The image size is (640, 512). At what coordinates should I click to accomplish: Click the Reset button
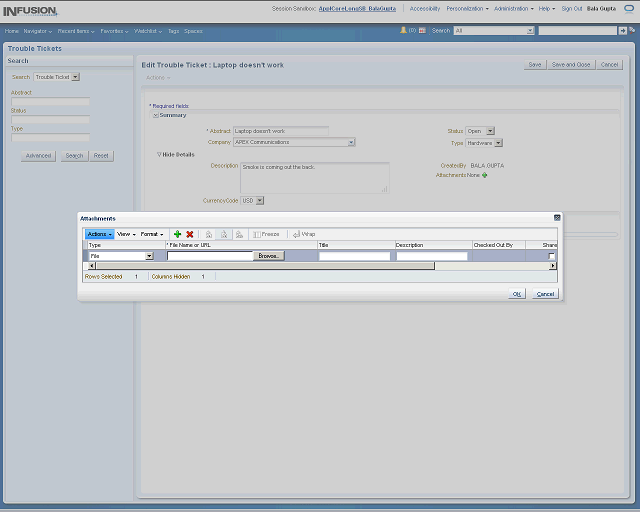(101, 156)
